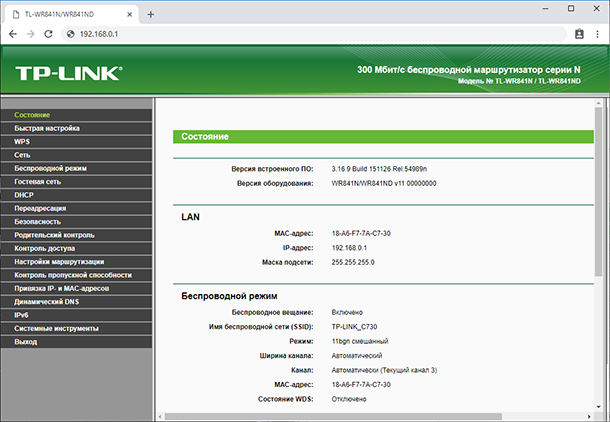Open the browser profile icon
This screenshot has width=610, height=422.
pyautogui.click(x=579, y=34)
